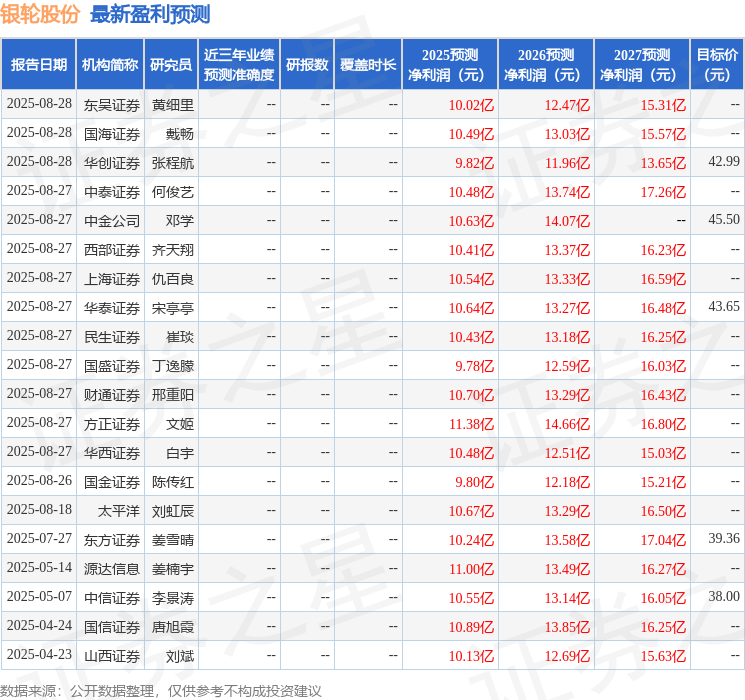Image resolution: width=745 pixels, height=700 pixels.
Task: Select the 机构简称 column header
Action: [110, 65]
